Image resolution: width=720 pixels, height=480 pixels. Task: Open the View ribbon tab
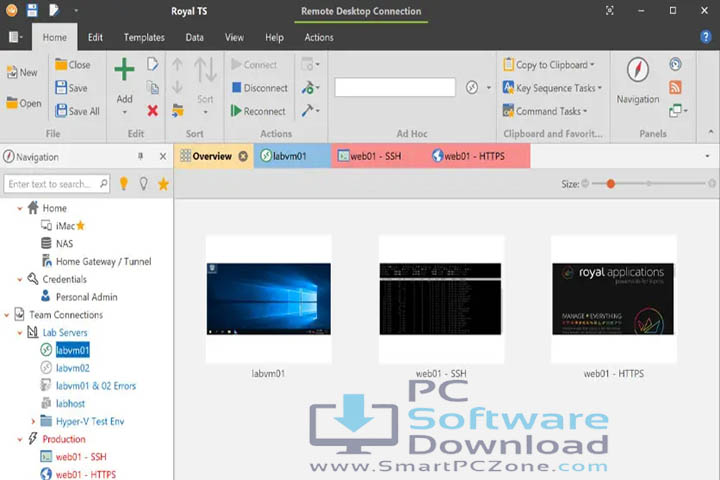[x=234, y=37]
